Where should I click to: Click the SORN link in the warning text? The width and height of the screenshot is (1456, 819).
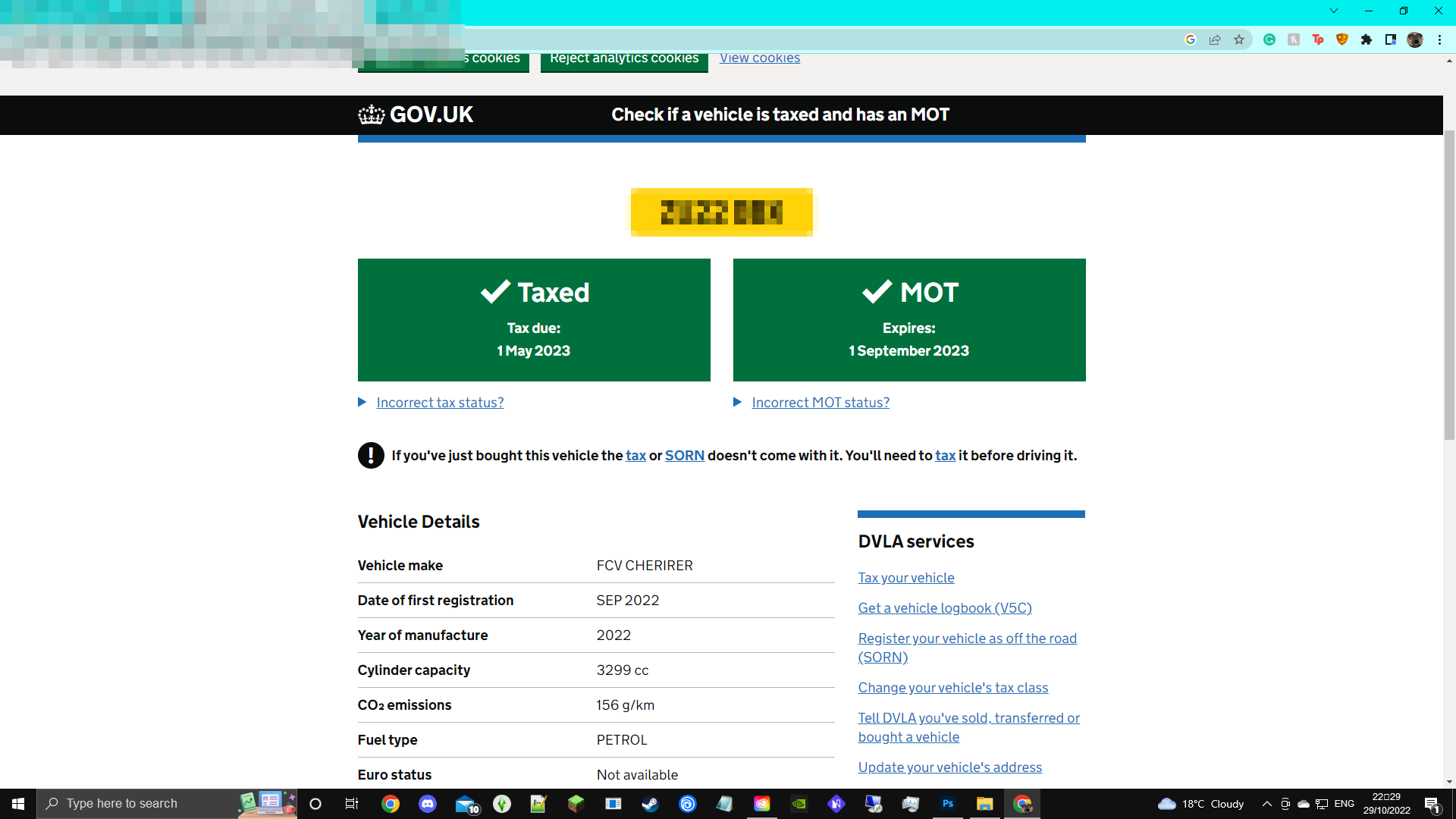[x=685, y=456]
